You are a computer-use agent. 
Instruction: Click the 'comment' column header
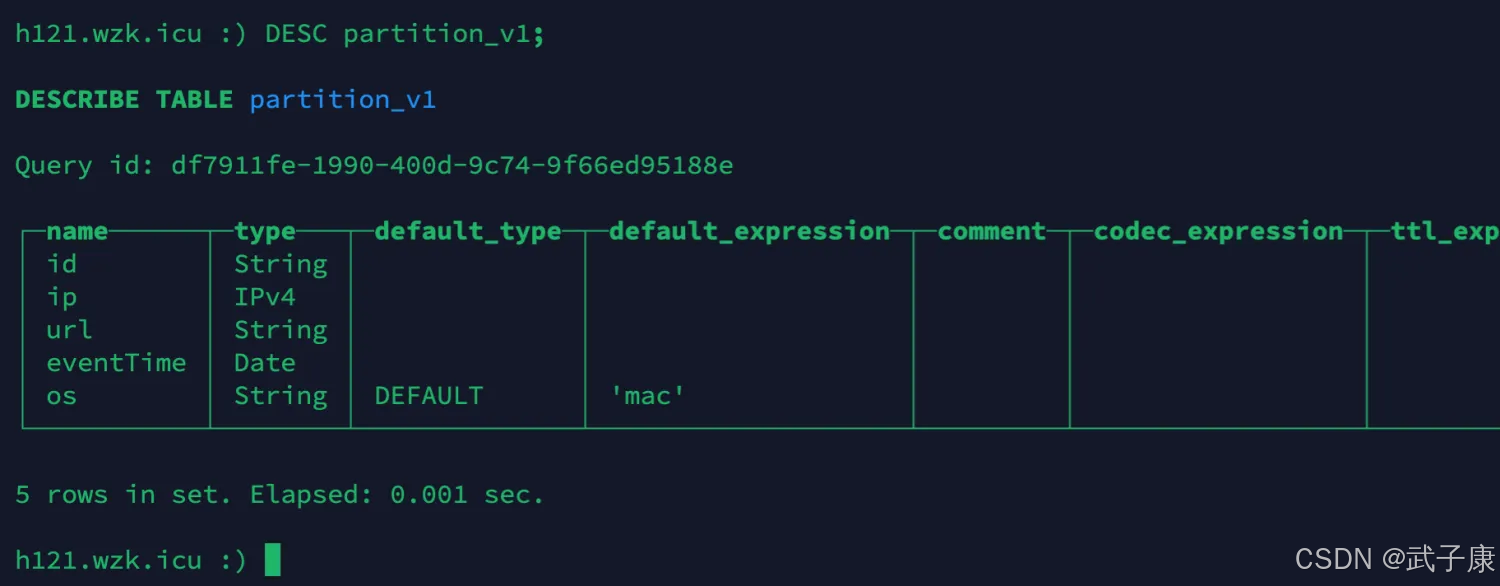pos(991,231)
